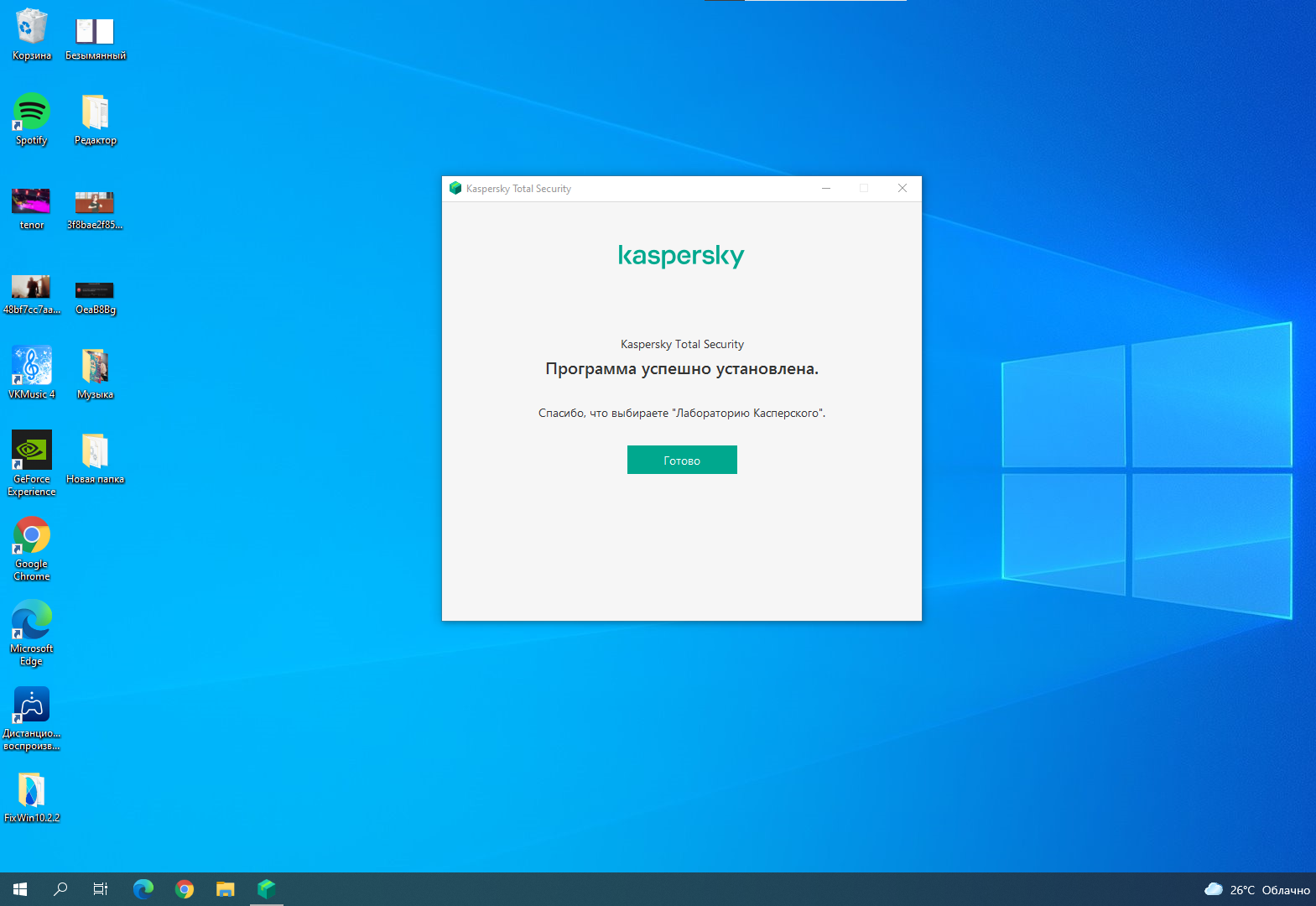Select the Редактор folder on desktop
This screenshot has height=906, width=1316.
[96, 119]
